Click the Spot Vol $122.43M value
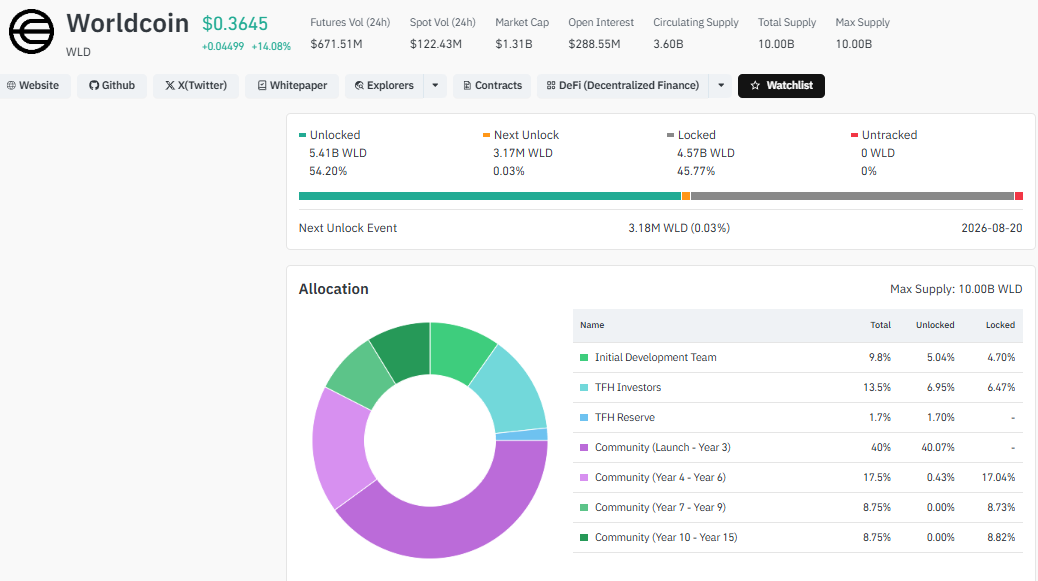Image resolution: width=1038 pixels, height=581 pixels. pyautogui.click(x=436, y=44)
